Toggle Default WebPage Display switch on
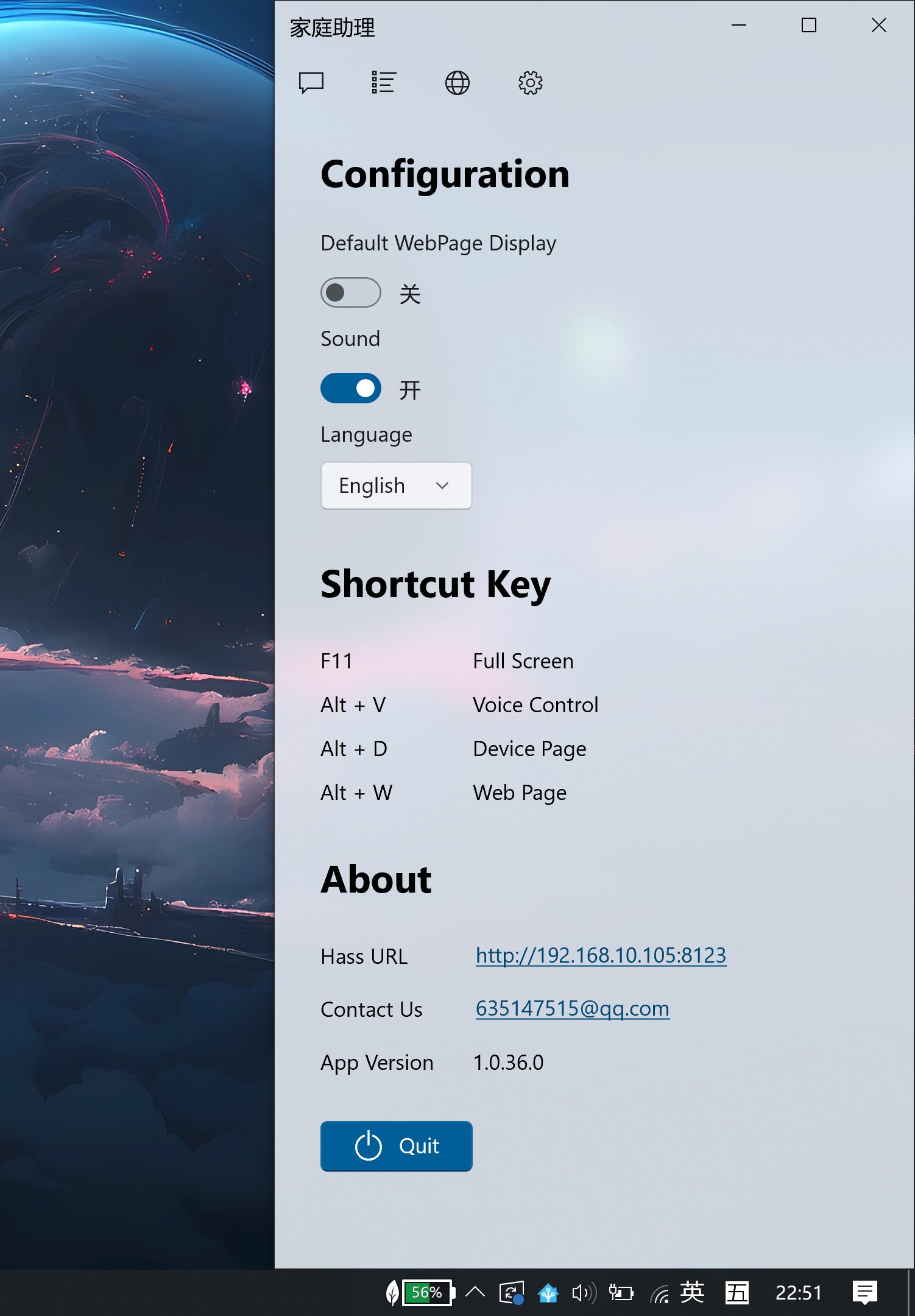The height and width of the screenshot is (1316, 915). (x=351, y=292)
